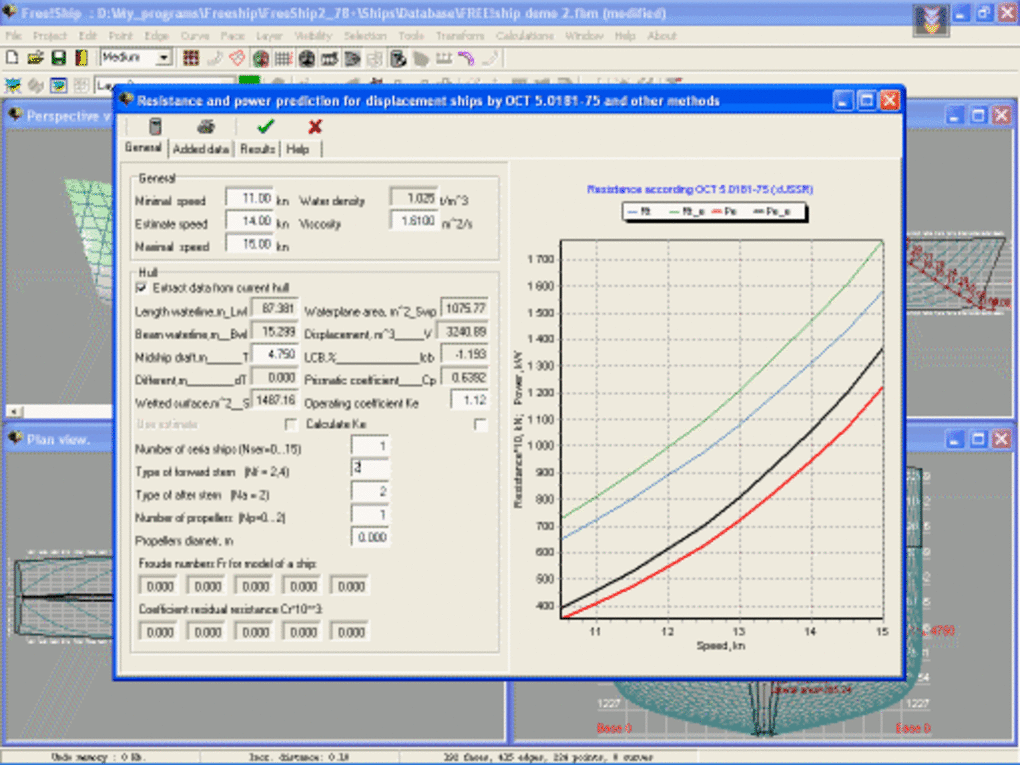Viewport: 1020px width, 765px height.
Task: Toggle the Use estimate checkbox
Action: [x=291, y=424]
